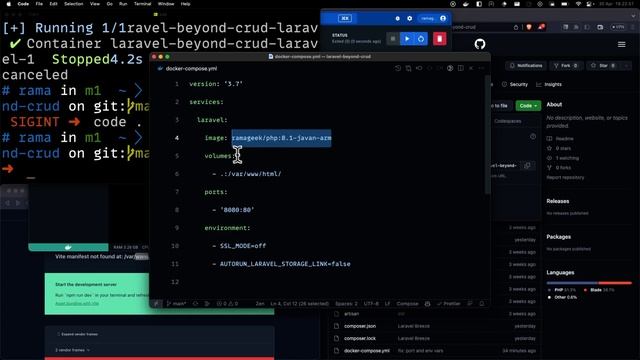
Task: Click the blue play button in status widget
Action: (x=407, y=39)
